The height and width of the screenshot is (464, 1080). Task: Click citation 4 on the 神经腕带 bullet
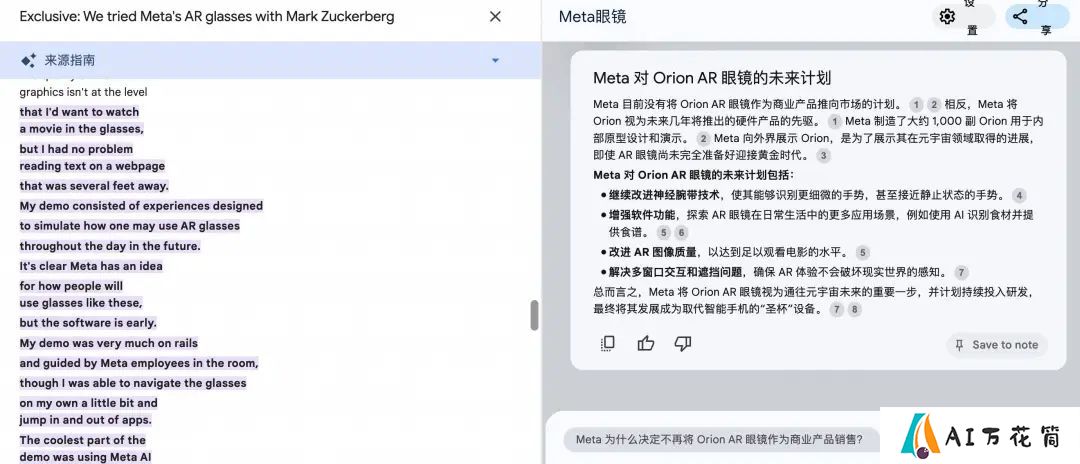coord(1019,196)
